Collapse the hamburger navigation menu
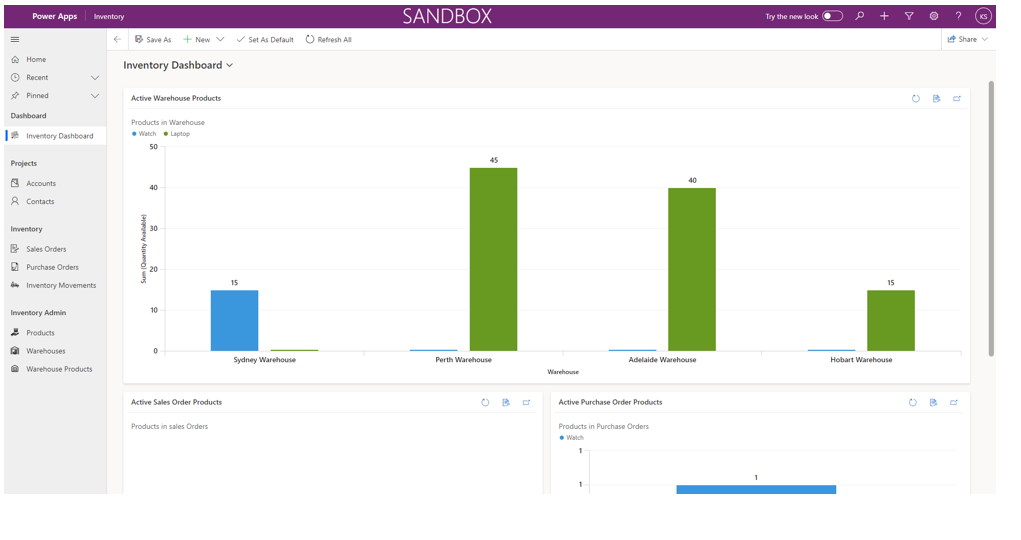The width and height of the screenshot is (1021, 540). click(15, 39)
